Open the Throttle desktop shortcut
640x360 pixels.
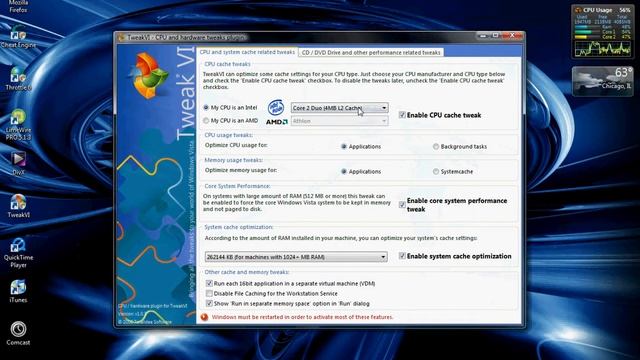18,79
